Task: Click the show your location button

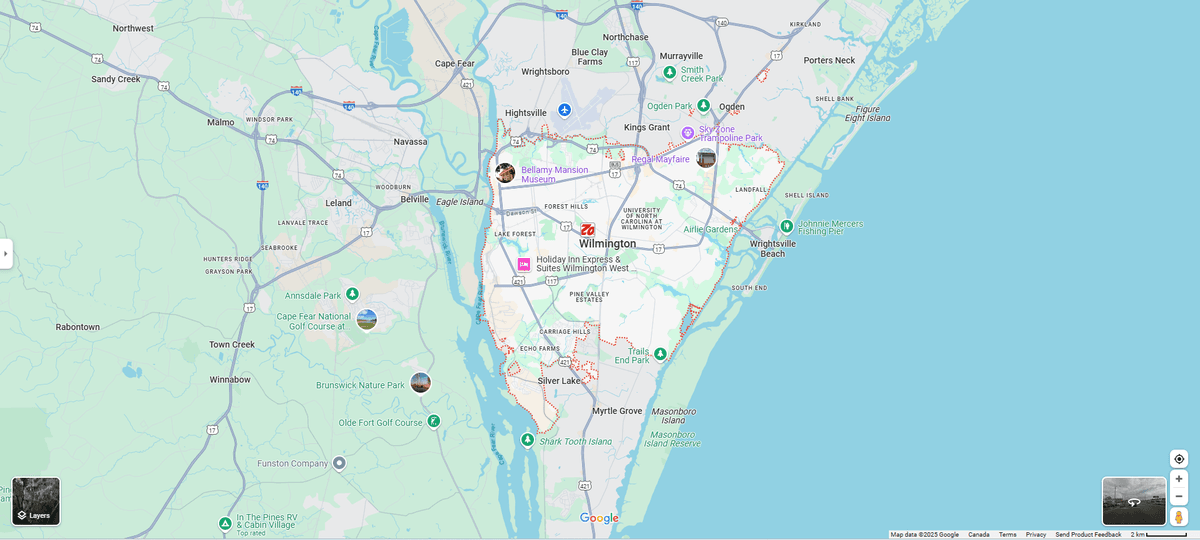Action: [1179, 459]
